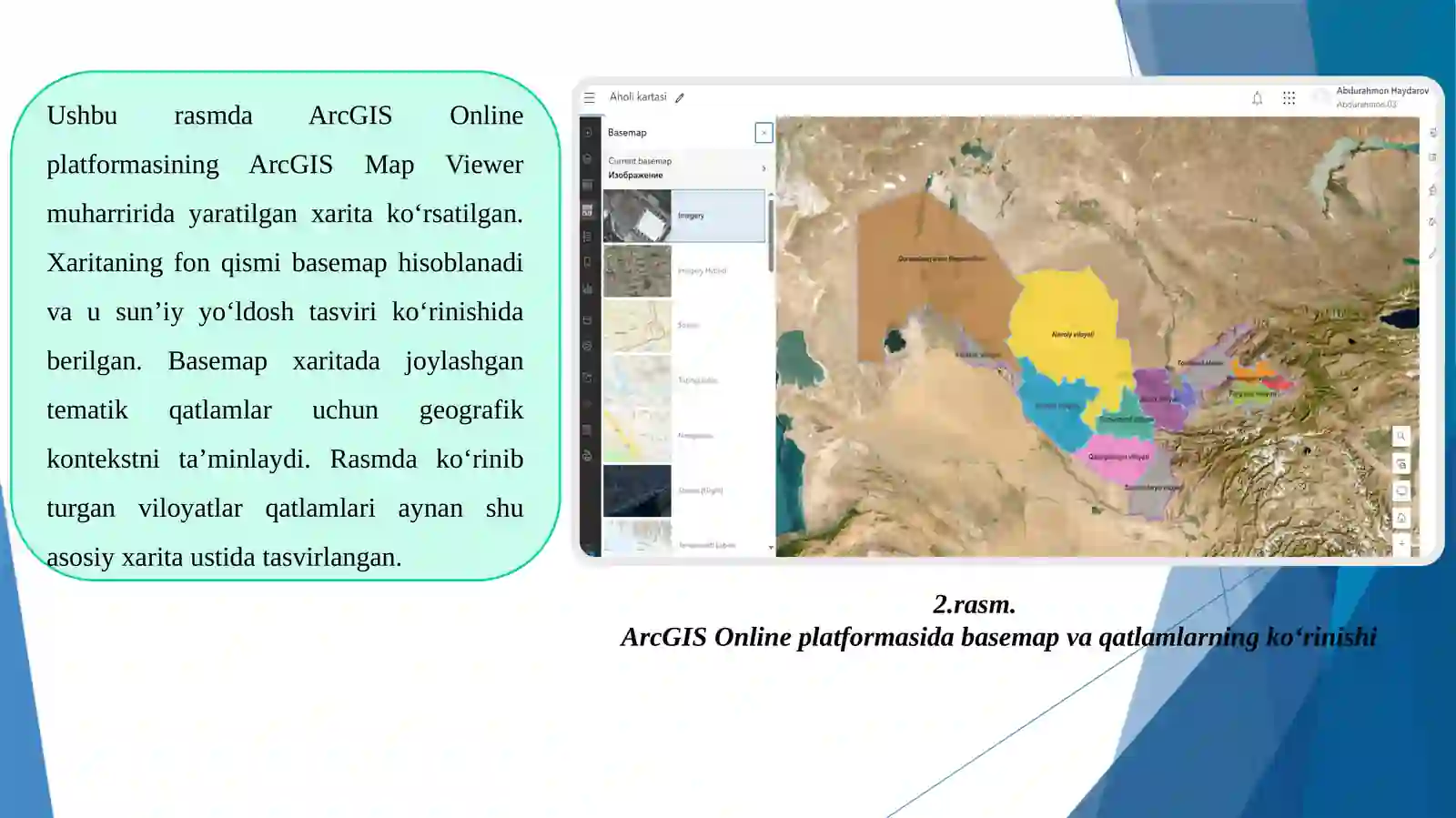Click the basemap list scrollbar thumb
The width and height of the screenshot is (1456, 818).
click(771, 236)
